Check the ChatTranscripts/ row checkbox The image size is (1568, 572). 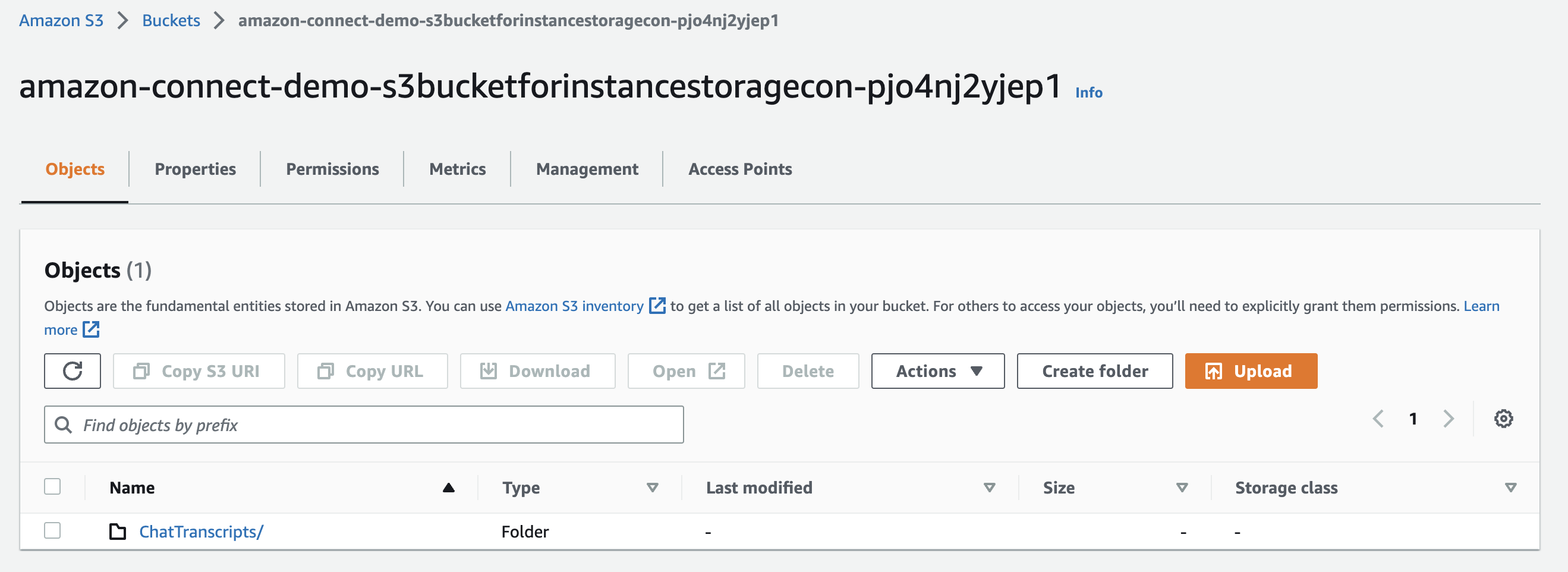point(52,530)
